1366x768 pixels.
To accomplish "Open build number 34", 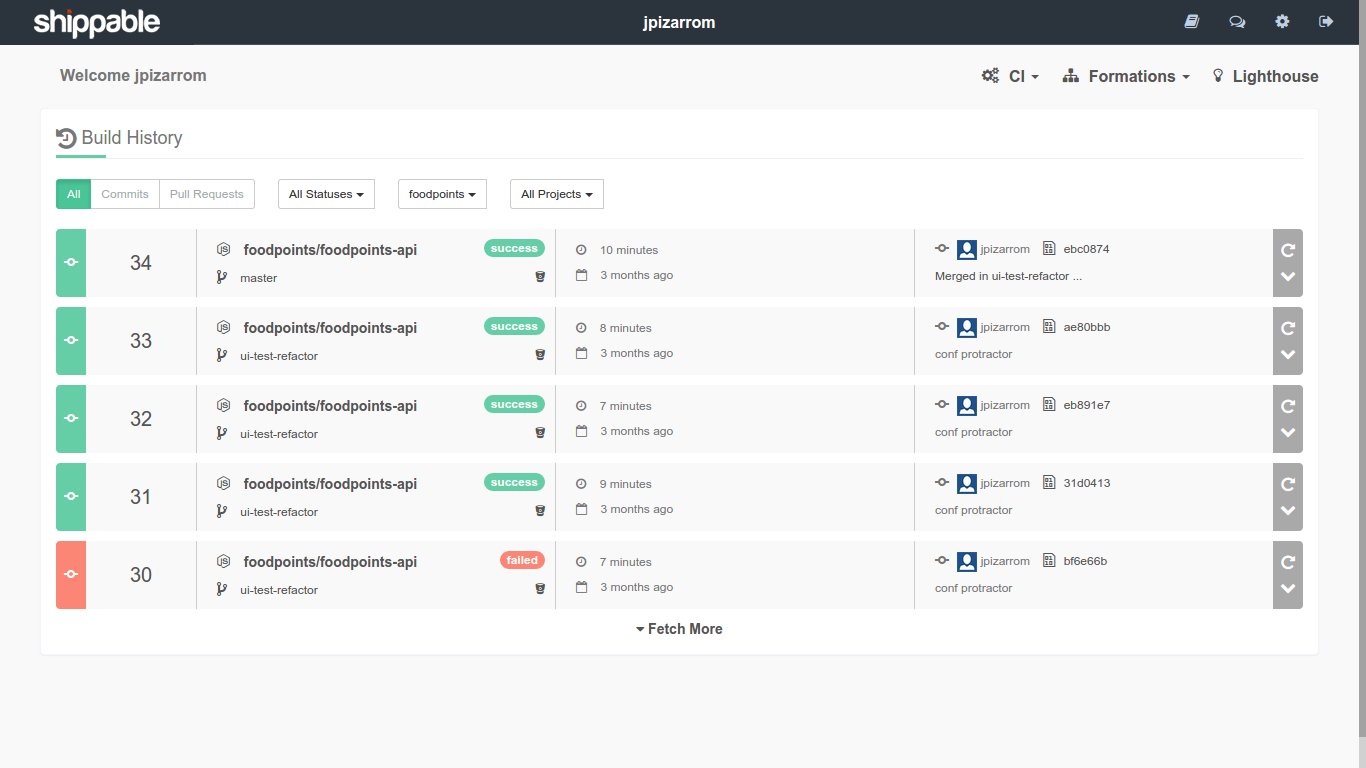I will [x=141, y=263].
